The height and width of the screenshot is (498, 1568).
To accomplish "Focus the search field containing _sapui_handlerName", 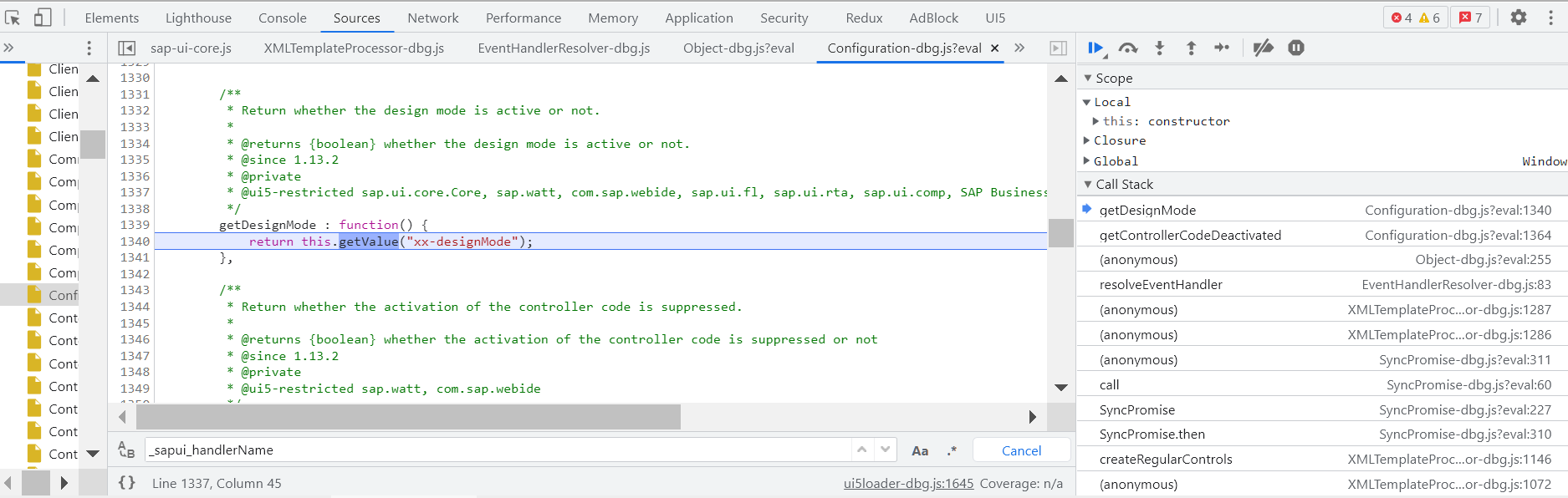I will (498, 450).
